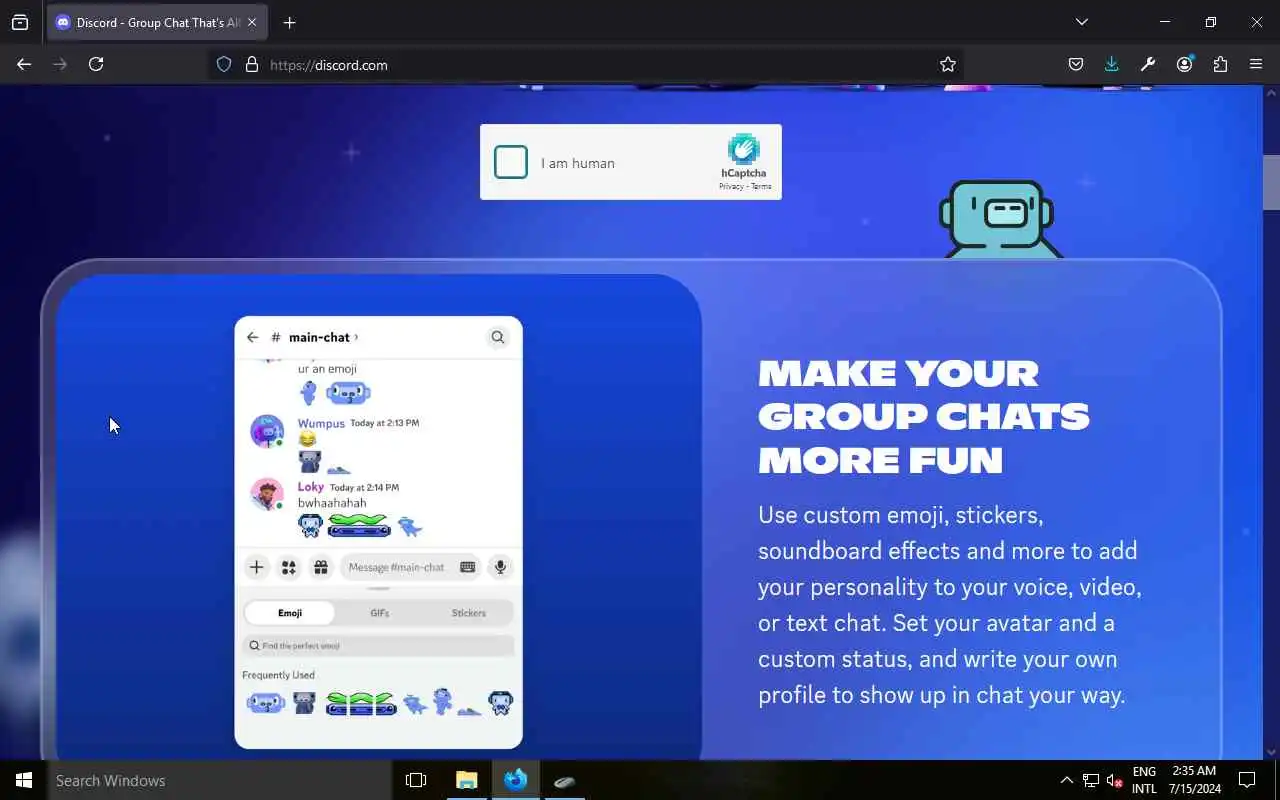
Task: Click the Search Windows taskbar box
Action: [220, 780]
